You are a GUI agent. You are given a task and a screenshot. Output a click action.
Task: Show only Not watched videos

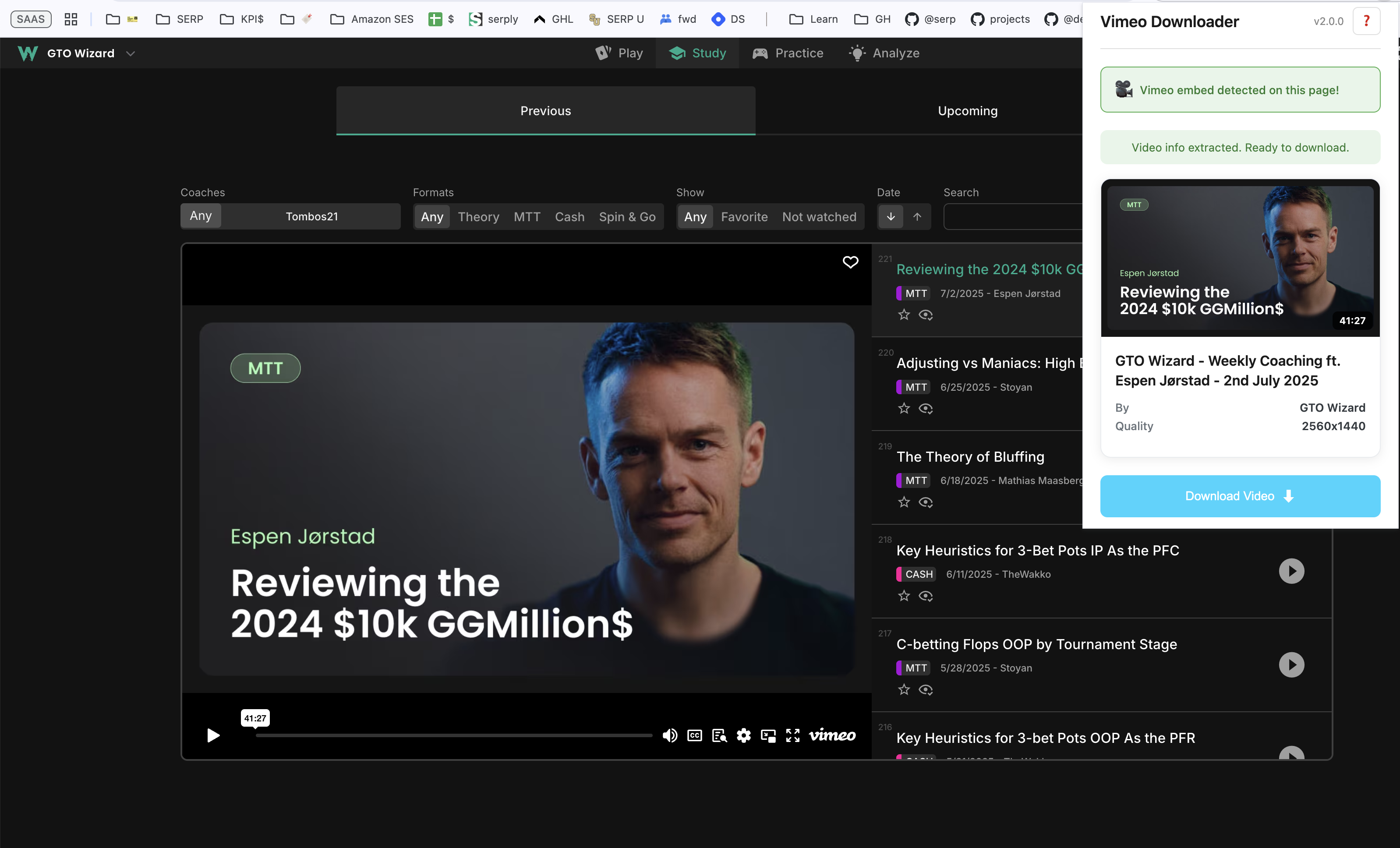(819, 216)
